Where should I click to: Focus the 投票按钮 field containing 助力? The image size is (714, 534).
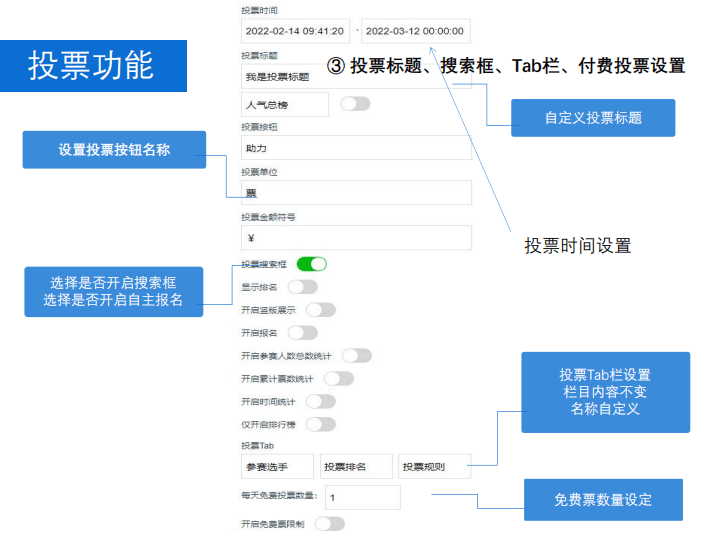pyautogui.click(x=355, y=148)
